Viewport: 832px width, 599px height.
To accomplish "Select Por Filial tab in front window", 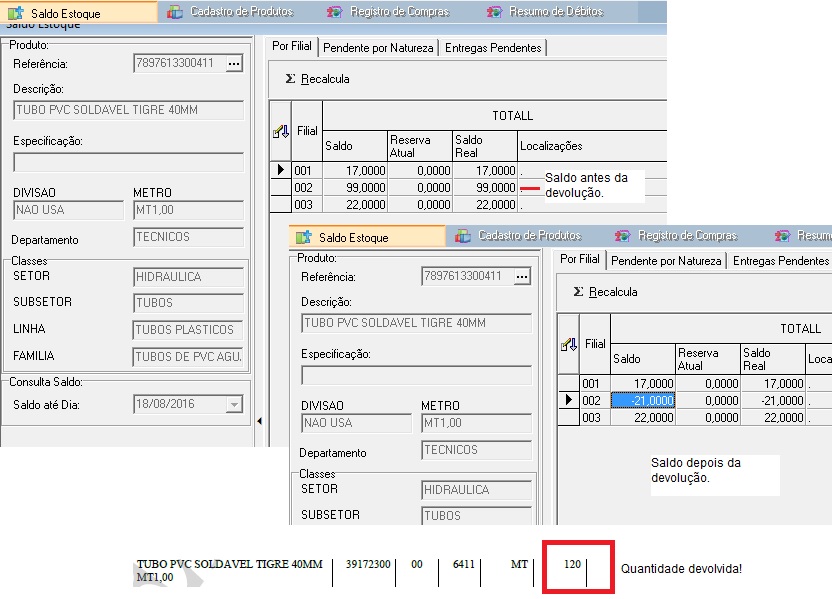I will [579, 259].
